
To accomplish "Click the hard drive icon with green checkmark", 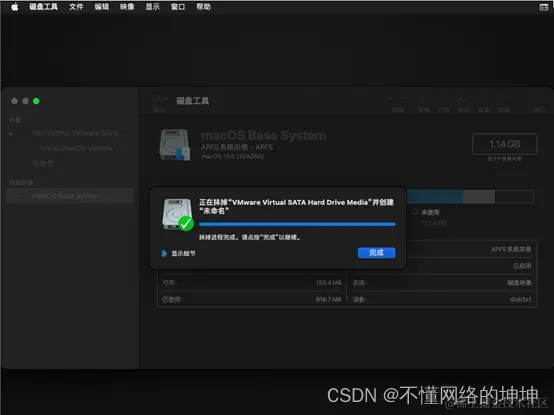I will (x=177, y=215).
